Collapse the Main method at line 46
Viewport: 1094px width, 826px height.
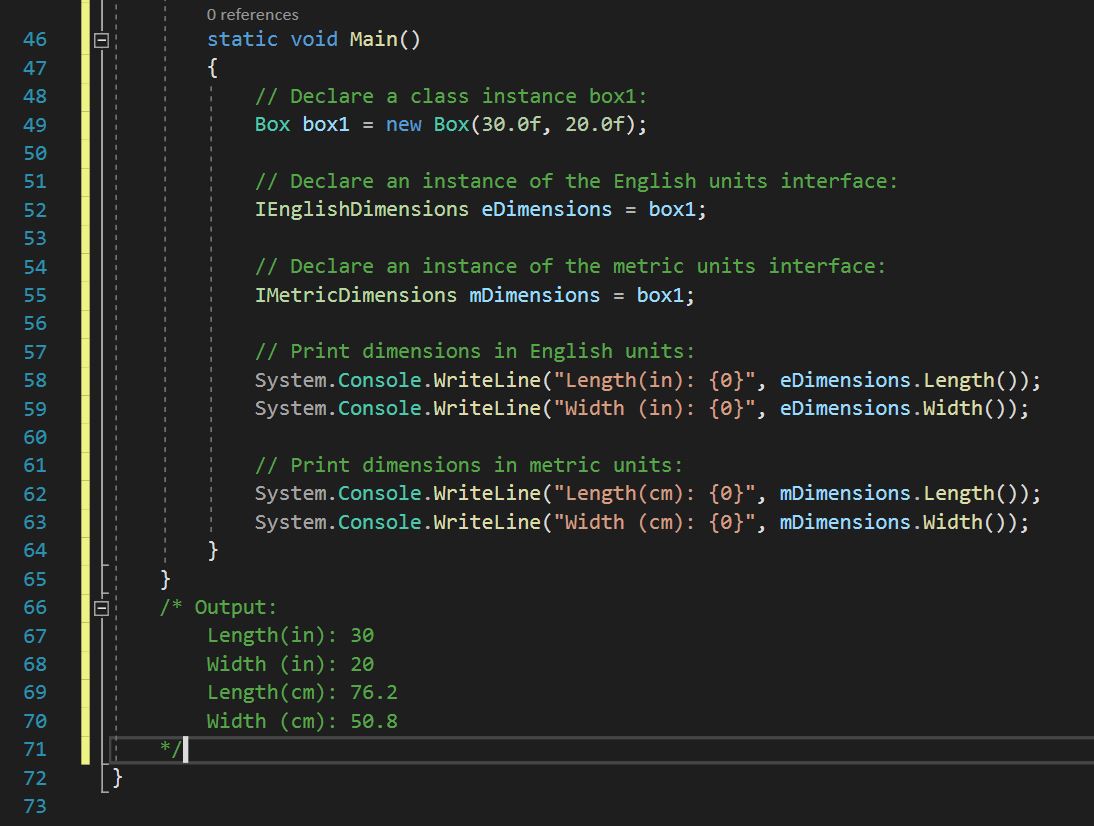(x=100, y=41)
